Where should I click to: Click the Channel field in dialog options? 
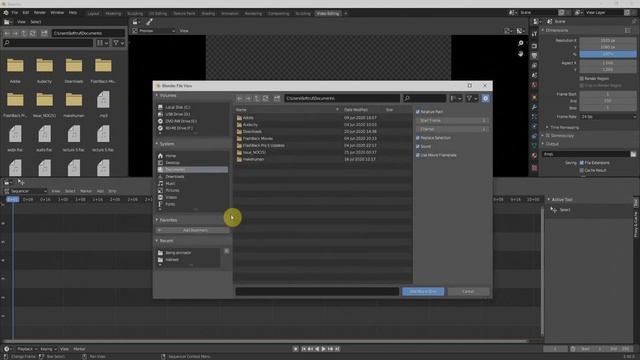coord(452,129)
